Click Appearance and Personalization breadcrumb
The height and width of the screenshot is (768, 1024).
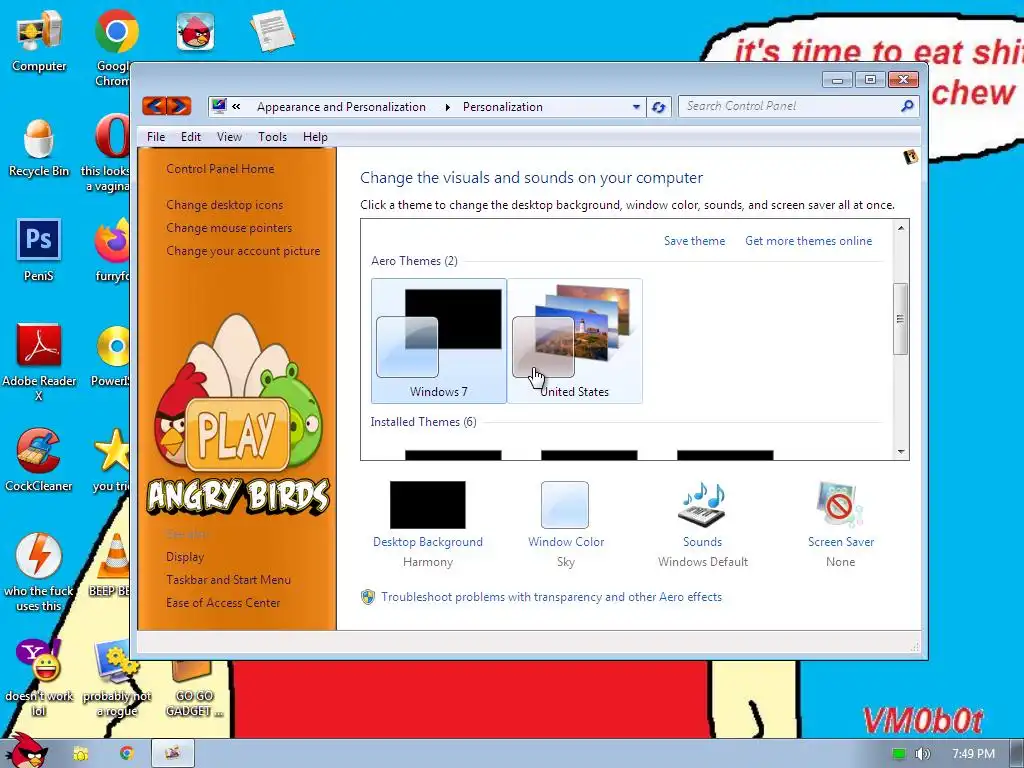click(341, 106)
